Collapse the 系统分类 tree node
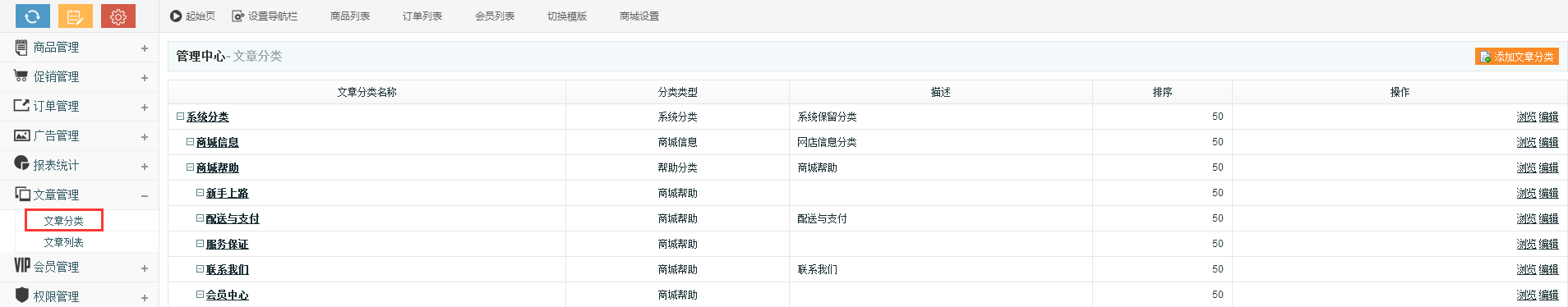The image size is (1568, 307). [x=180, y=117]
